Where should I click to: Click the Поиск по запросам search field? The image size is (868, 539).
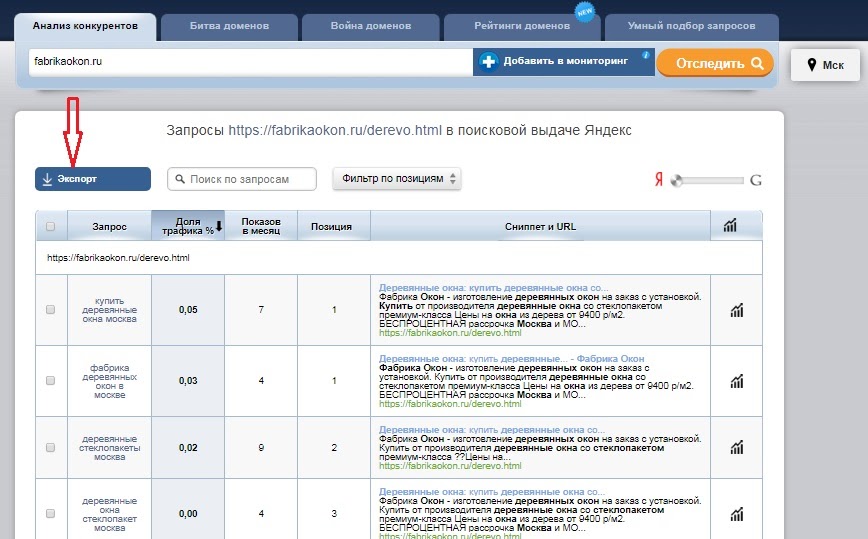pyautogui.click(x=242, y=179)
